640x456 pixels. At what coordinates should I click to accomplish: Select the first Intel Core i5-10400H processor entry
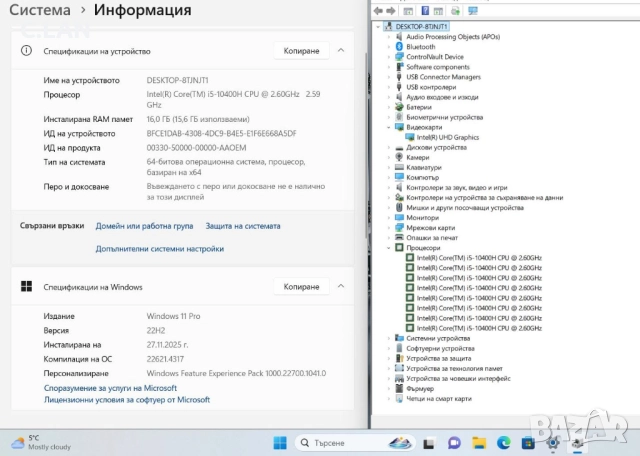(479, 258)
